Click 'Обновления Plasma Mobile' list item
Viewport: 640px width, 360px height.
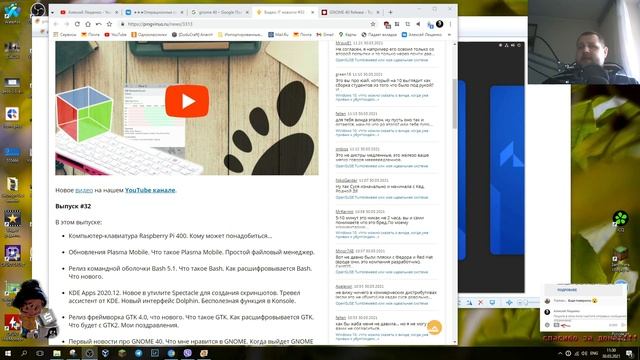(191, 252)
